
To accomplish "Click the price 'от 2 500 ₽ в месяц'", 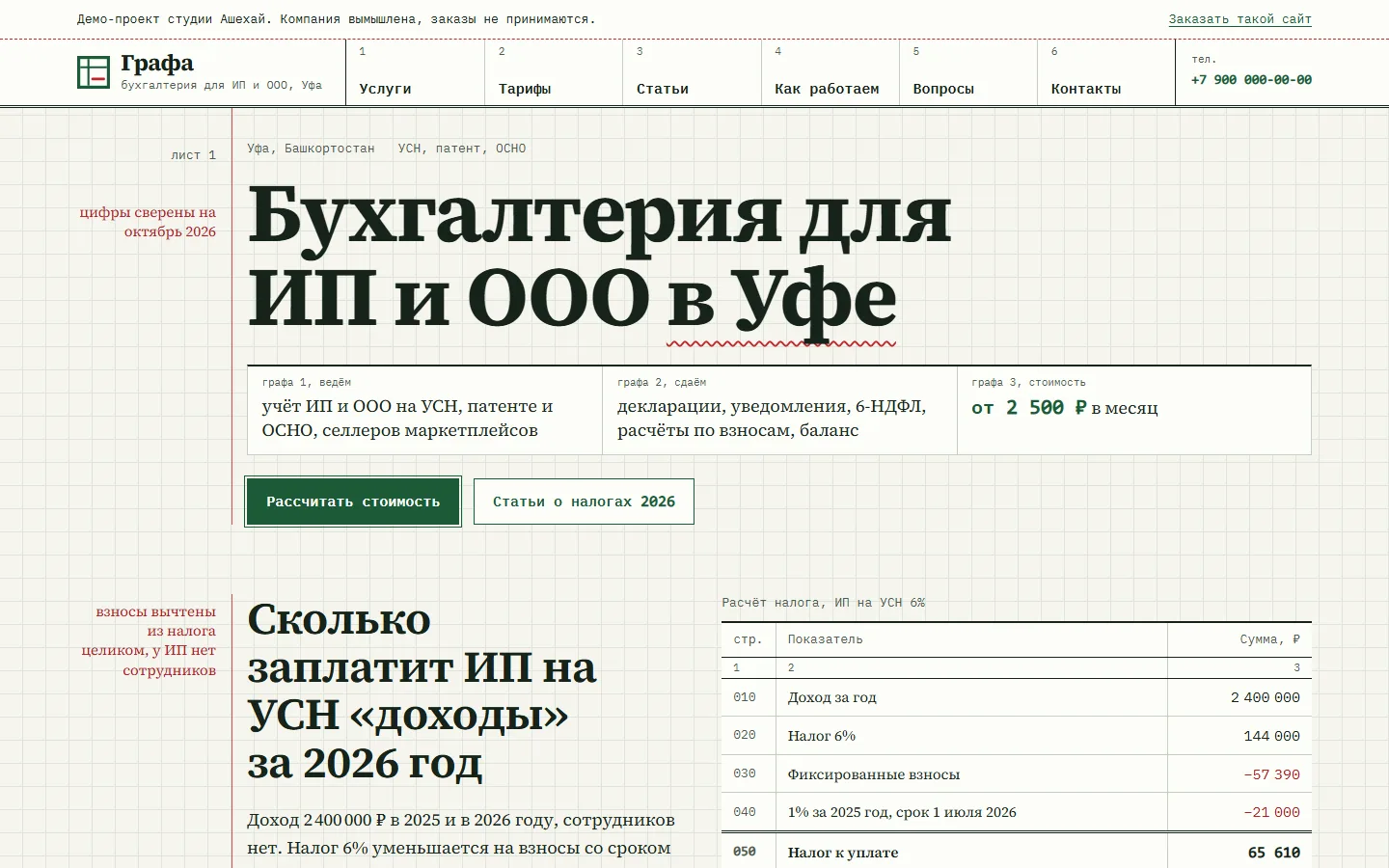I will [x=1065, y=408].
